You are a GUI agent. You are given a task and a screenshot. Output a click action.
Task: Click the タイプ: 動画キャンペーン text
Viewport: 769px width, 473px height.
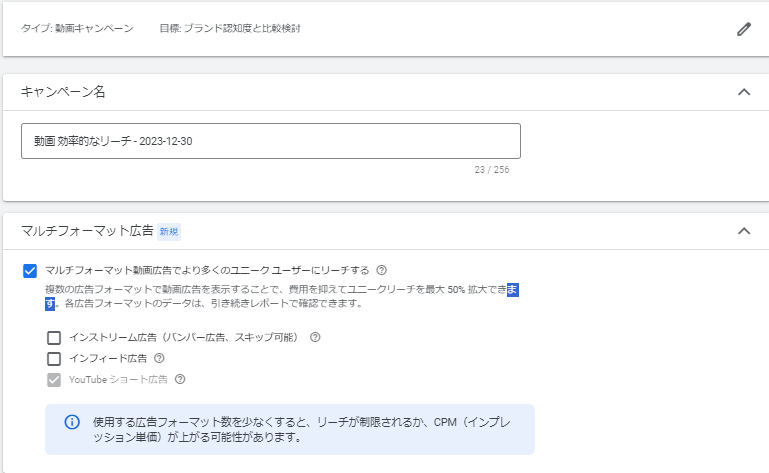[x=77, y=28]
